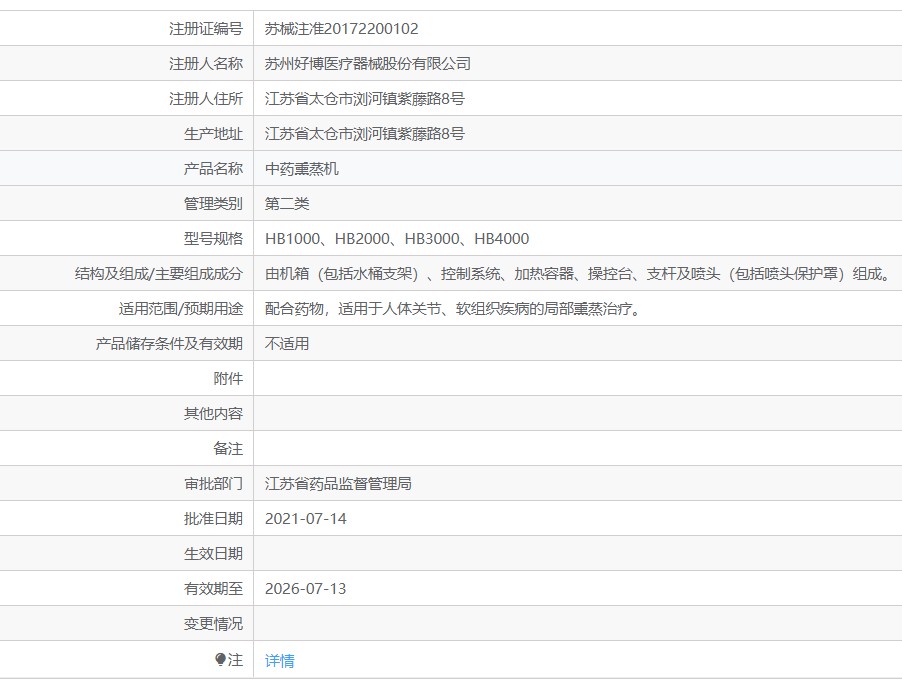Screen dimensions: 902x684
Task: Click the 审批部门 label
Action: [213, 484]
